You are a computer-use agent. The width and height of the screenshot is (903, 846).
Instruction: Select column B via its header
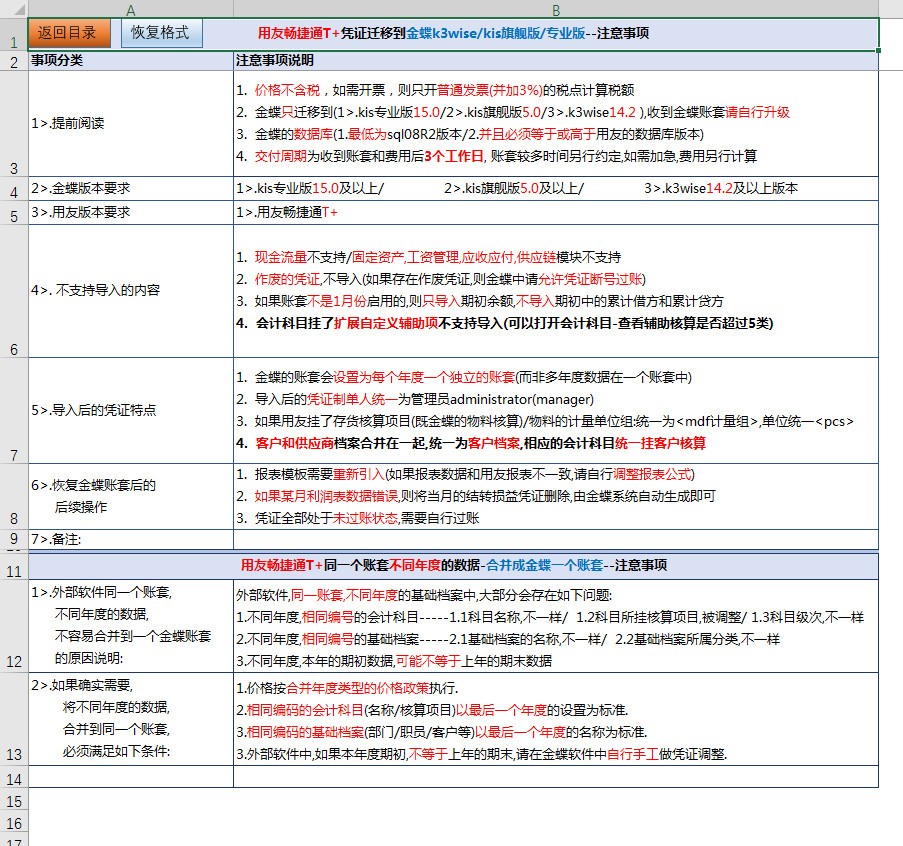point(555,9)
